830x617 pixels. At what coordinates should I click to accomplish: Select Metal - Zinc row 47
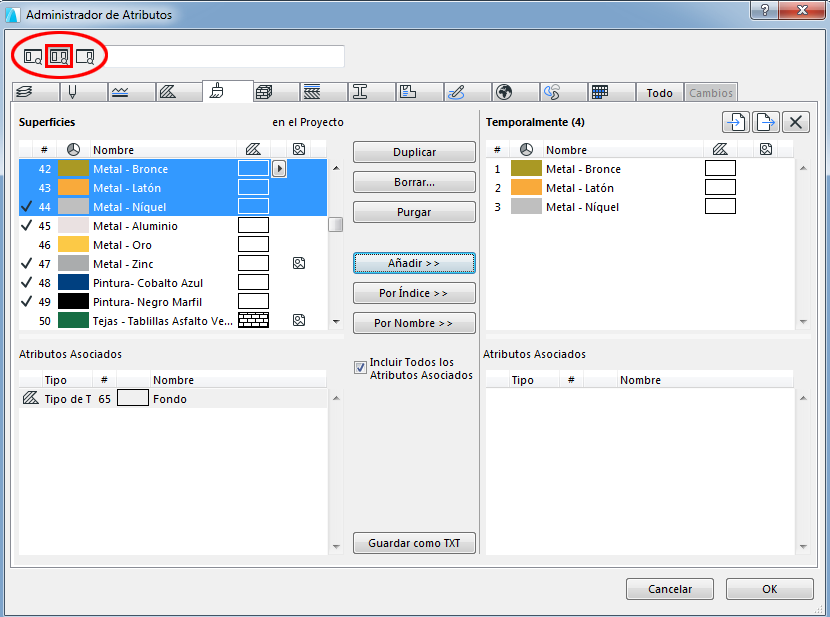(x=173, y=264)
